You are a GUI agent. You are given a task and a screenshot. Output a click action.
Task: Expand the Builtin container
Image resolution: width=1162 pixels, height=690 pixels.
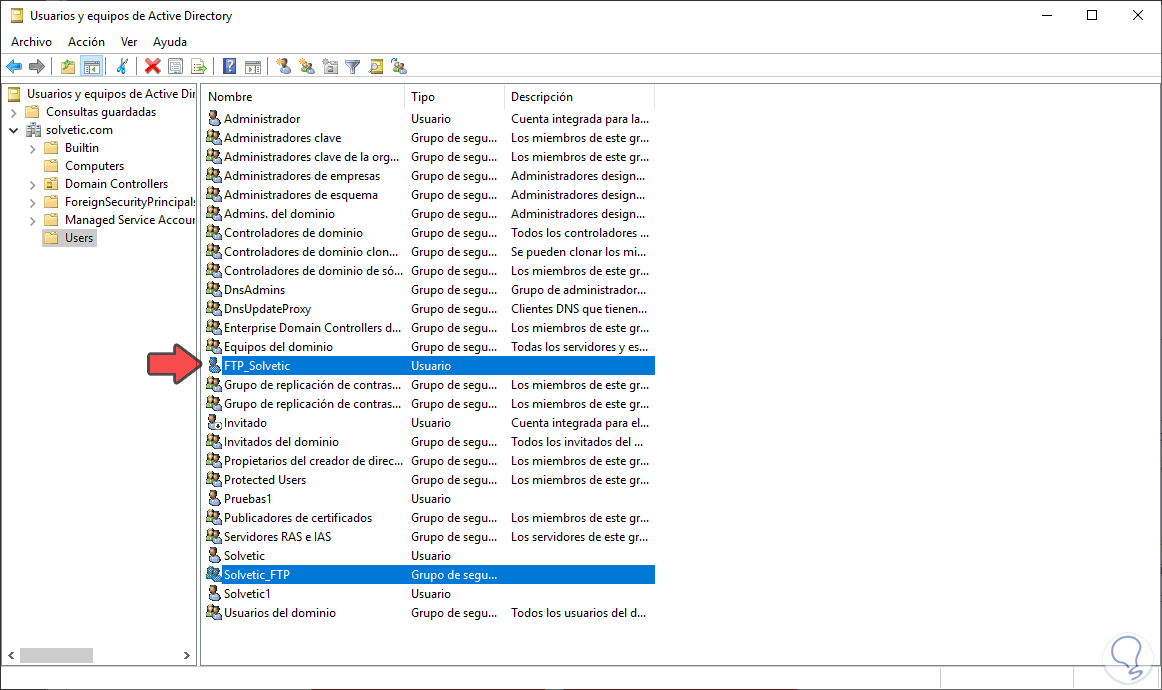click(x=33, y=148)
